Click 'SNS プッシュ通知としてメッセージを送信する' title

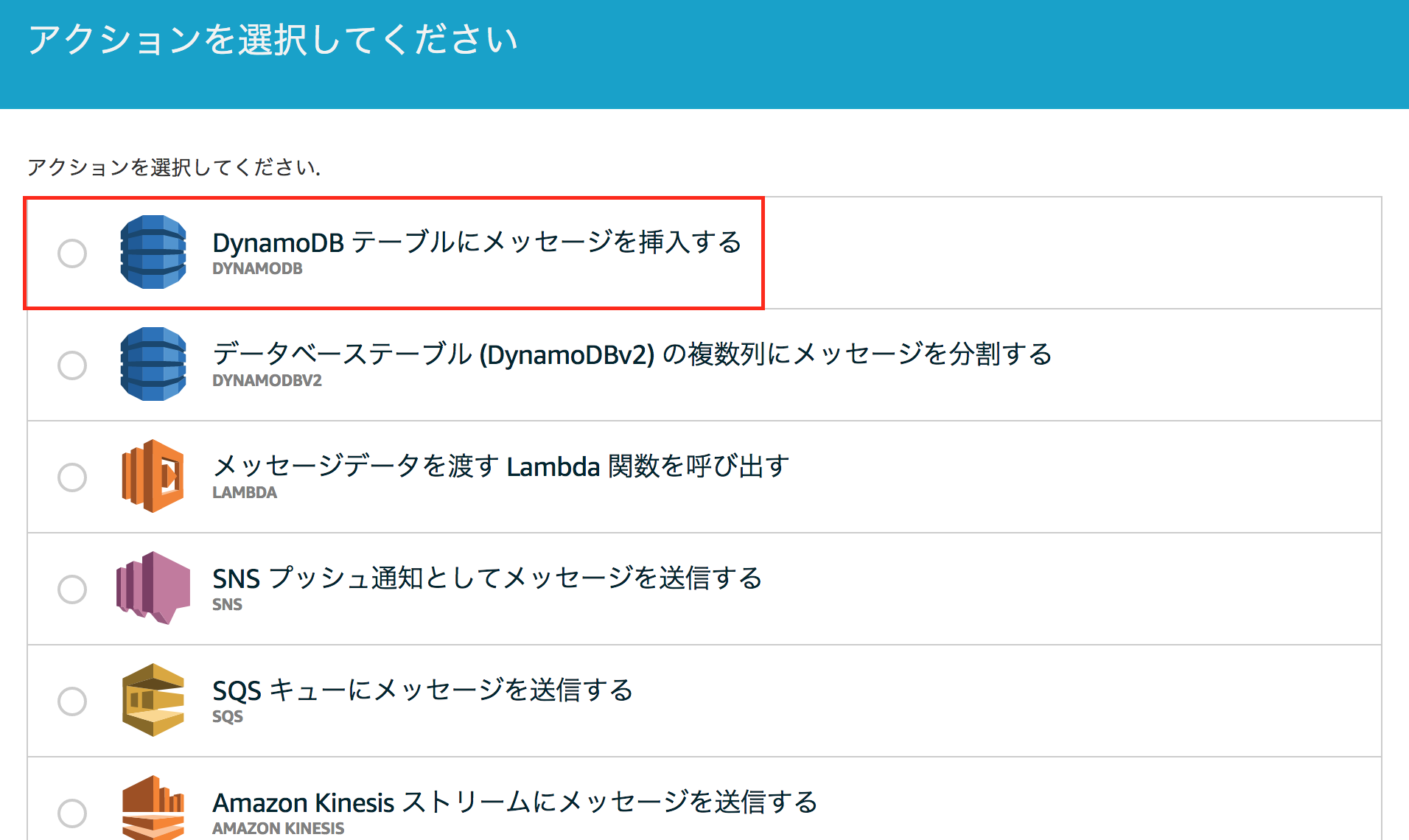487,578
